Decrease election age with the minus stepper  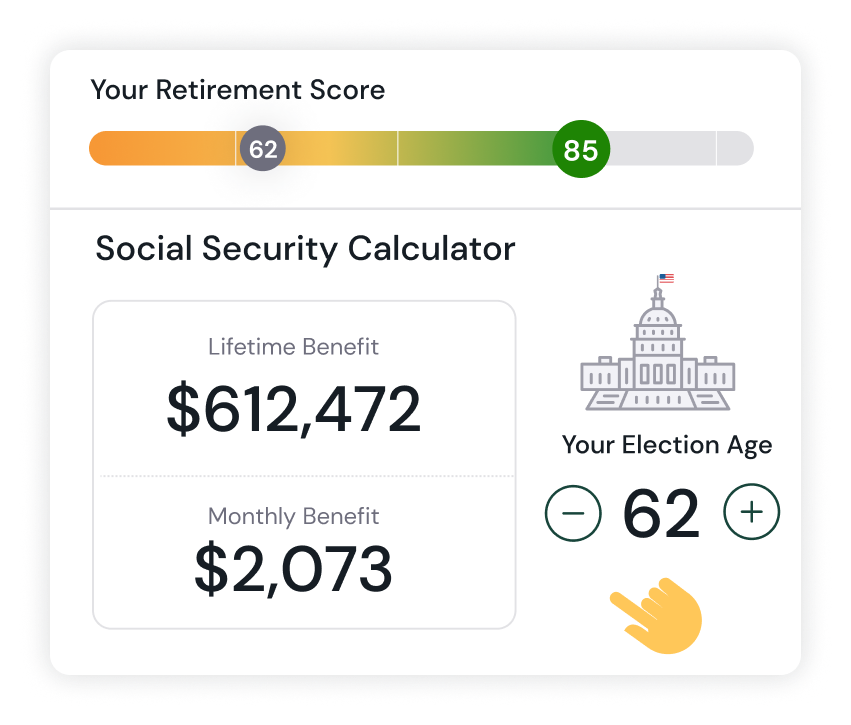click(573, 511)
